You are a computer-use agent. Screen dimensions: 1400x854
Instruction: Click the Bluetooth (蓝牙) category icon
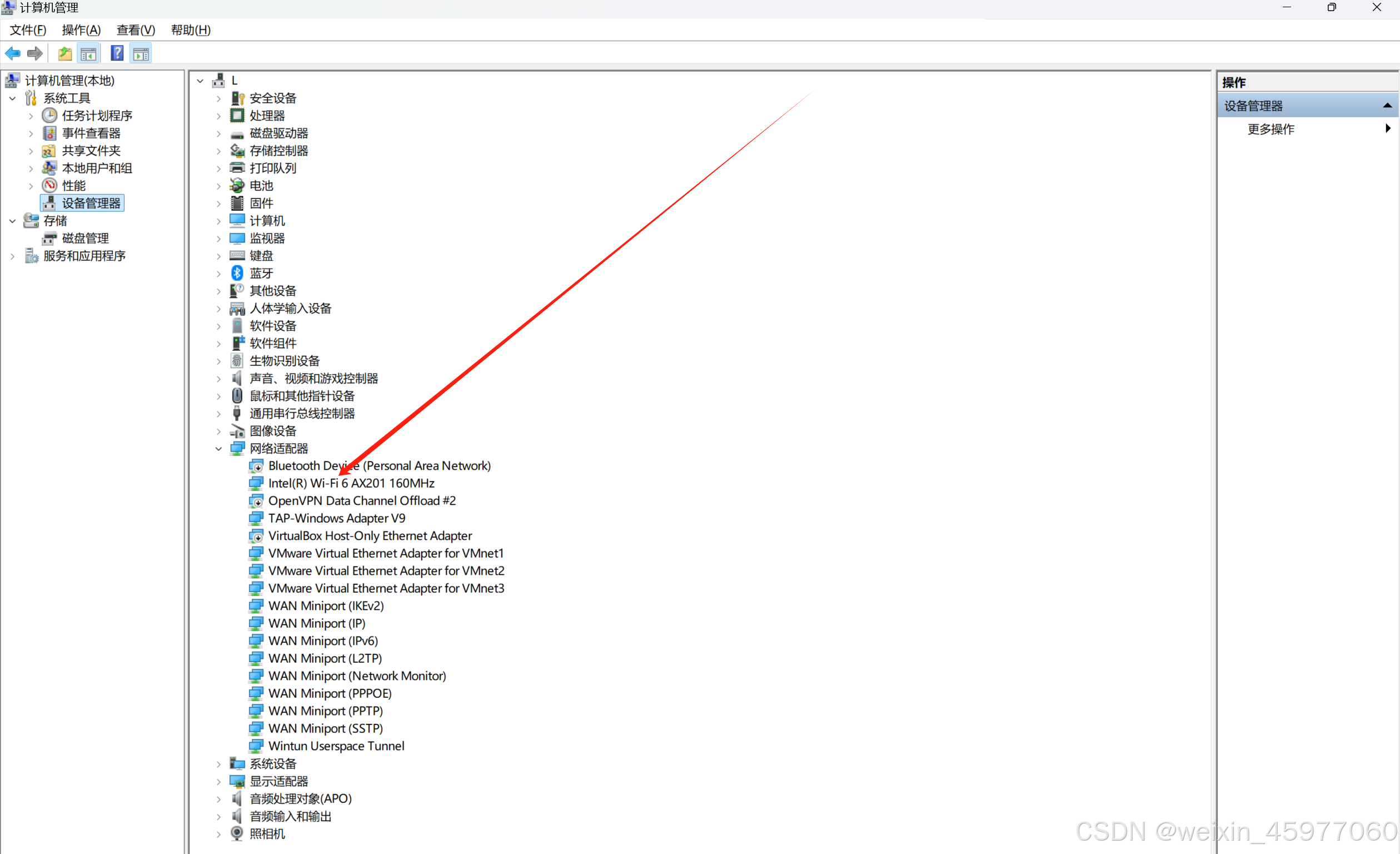[x=237, y=274]
